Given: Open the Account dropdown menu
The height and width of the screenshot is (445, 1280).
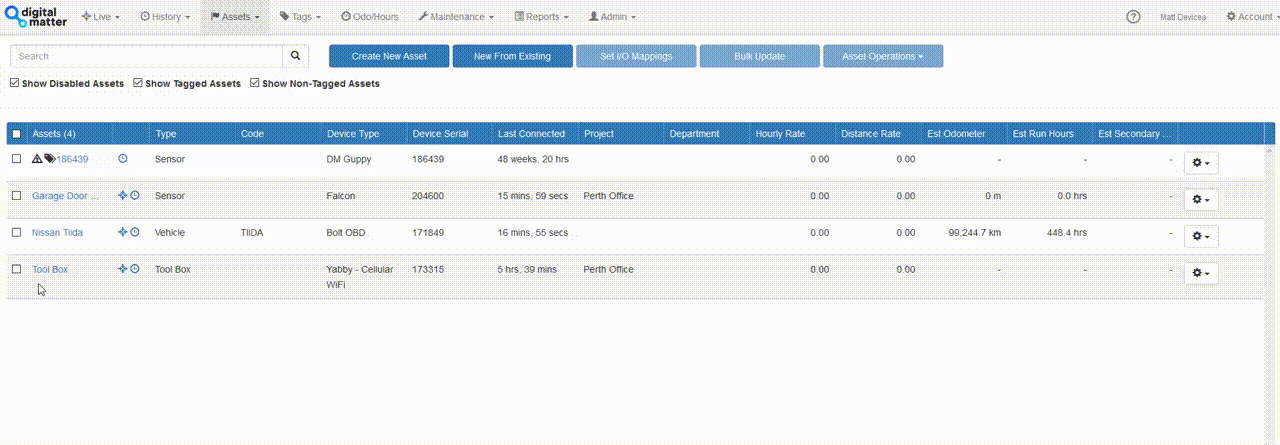Looking at the screenshot, I should point(1254,17).
